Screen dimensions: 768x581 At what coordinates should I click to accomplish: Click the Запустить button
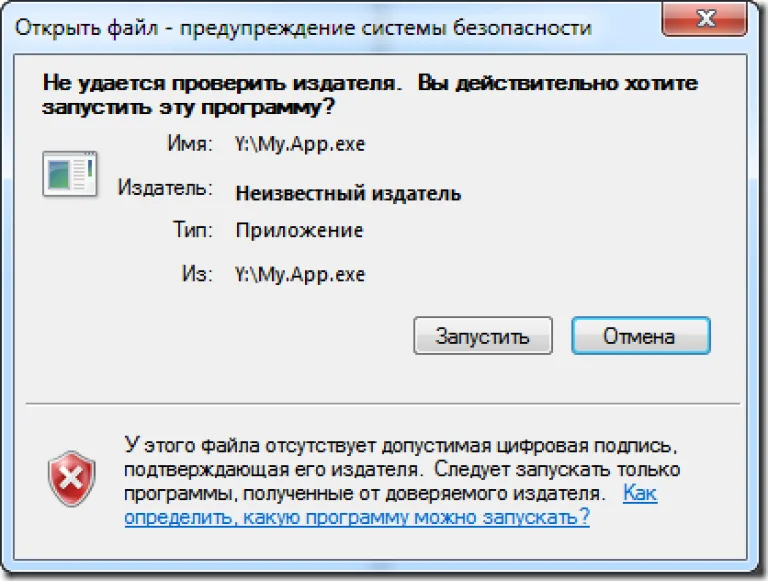(483, 336)
